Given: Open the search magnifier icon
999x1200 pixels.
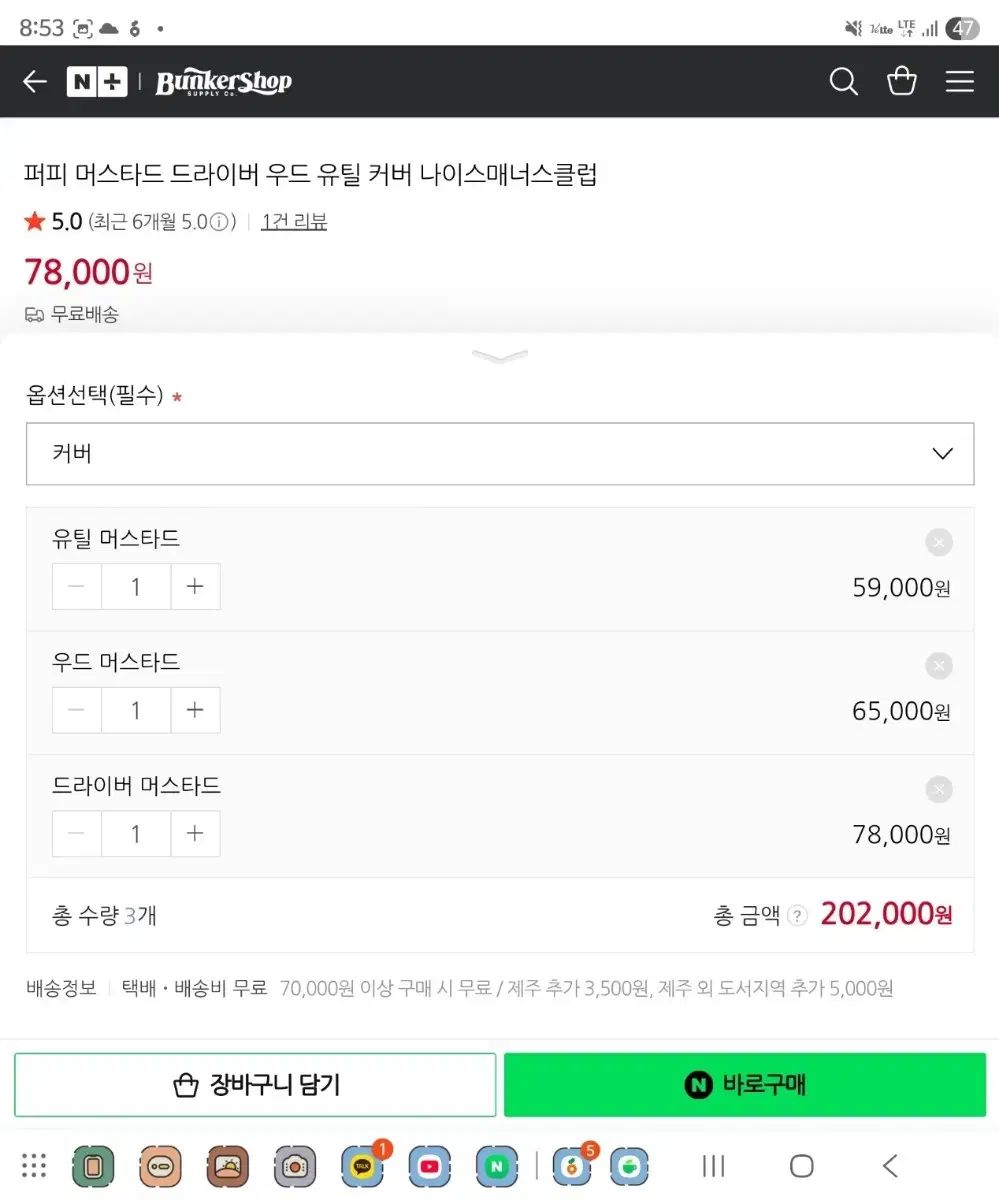Looking at the screenshot, I should point(844,82).
